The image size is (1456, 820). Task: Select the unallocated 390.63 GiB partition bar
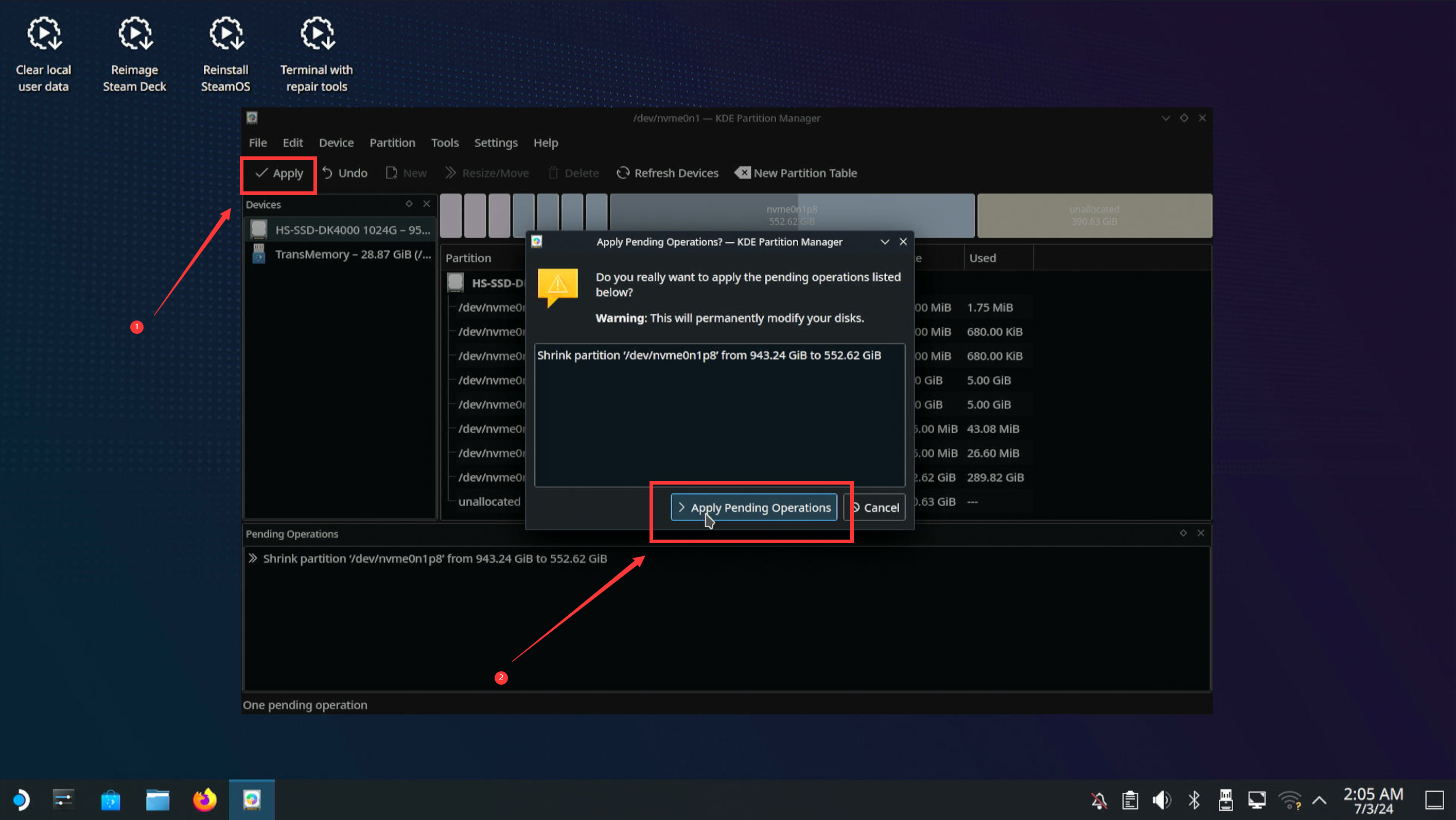click(x=1094, y=216)
